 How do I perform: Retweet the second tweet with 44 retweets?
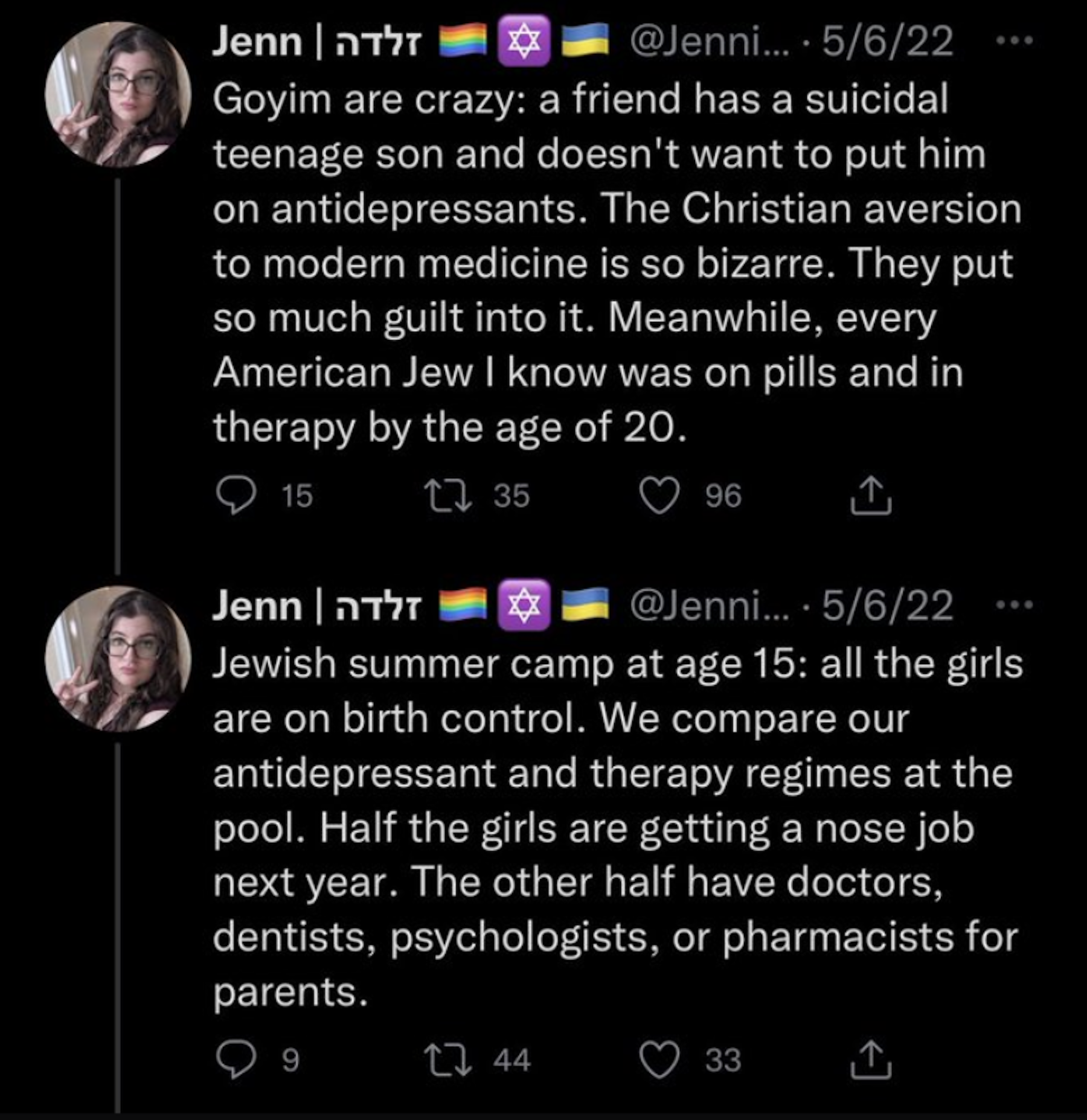pyautogui.click(x=447, y=1060)
